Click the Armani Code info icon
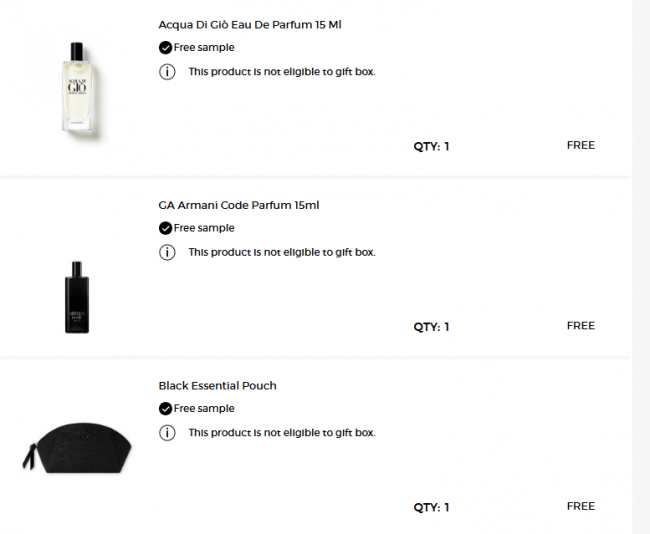 (167, 252)
